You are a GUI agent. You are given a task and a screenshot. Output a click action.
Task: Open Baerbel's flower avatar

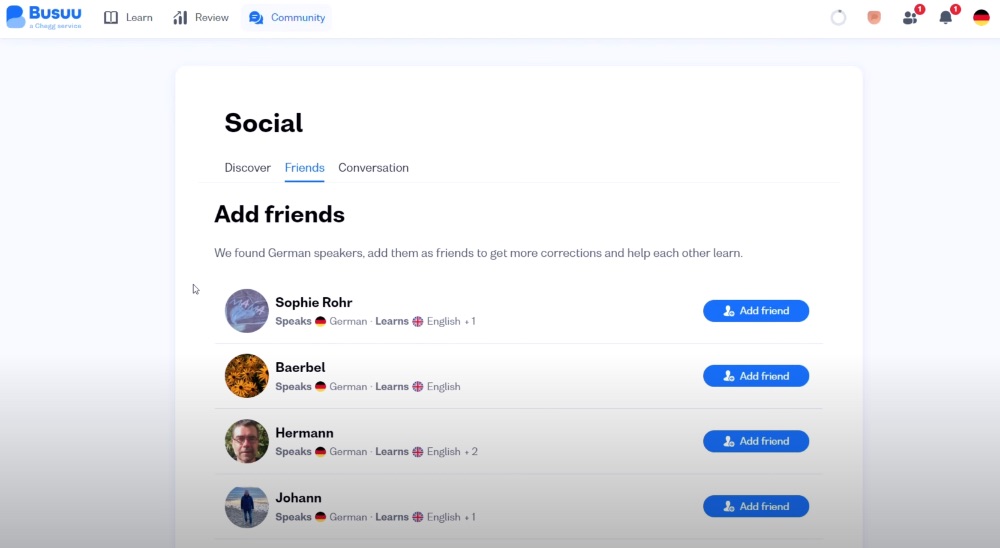pyautogui.click(x=247, y=376)
